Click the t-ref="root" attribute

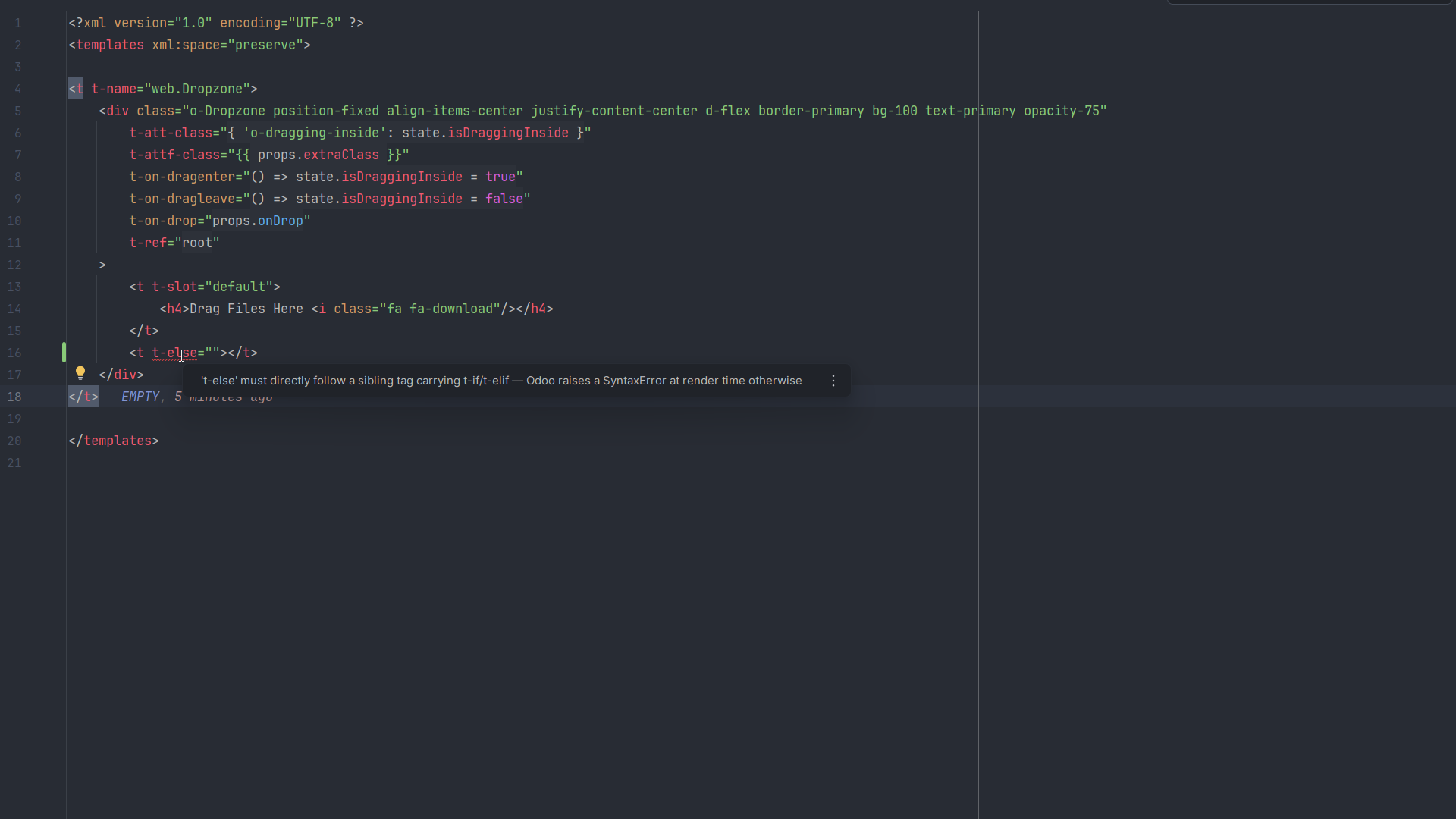[174, 243]
